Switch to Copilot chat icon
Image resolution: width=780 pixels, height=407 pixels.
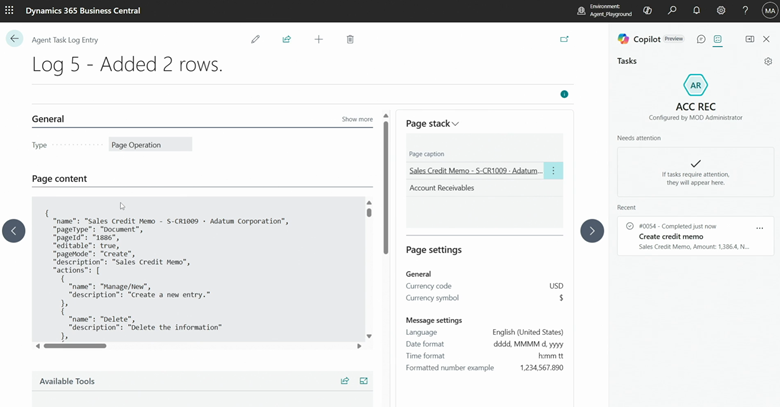tap(701, 39)
